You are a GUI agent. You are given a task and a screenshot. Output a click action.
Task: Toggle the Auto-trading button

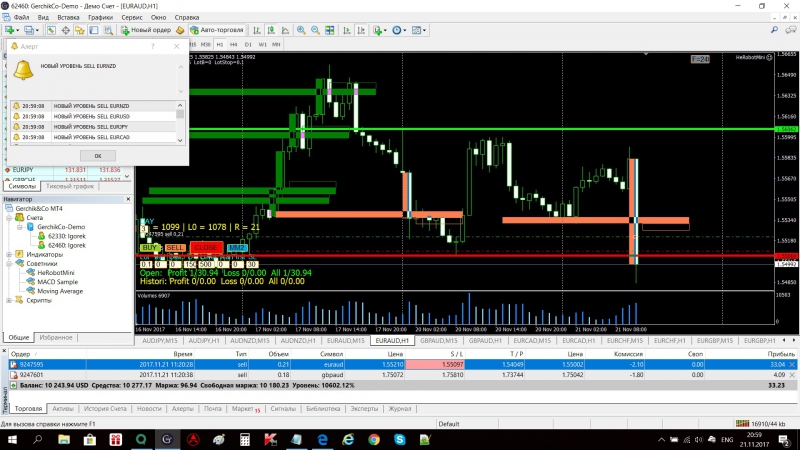click(217, 30)
